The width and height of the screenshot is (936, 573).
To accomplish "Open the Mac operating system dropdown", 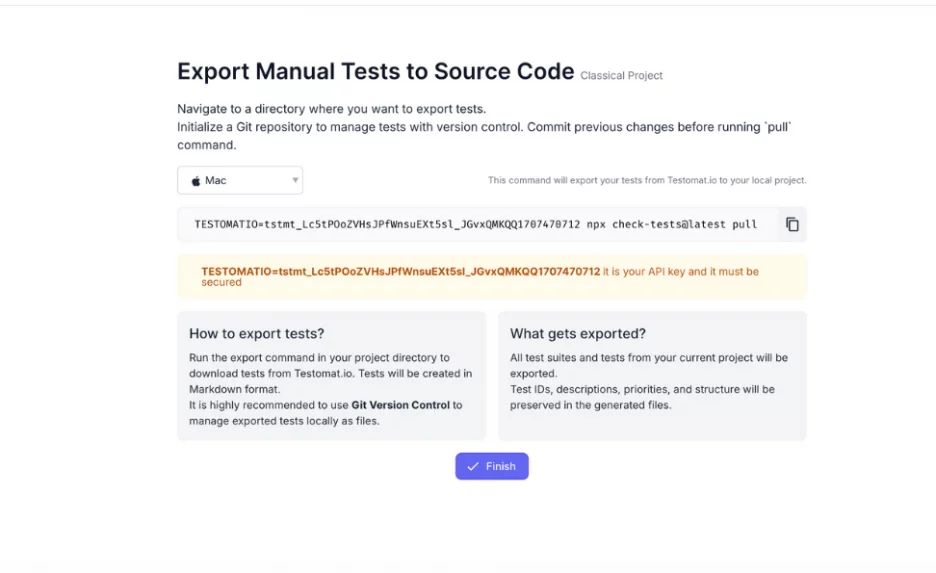I will pyautogui.click(x=240, y=181).
